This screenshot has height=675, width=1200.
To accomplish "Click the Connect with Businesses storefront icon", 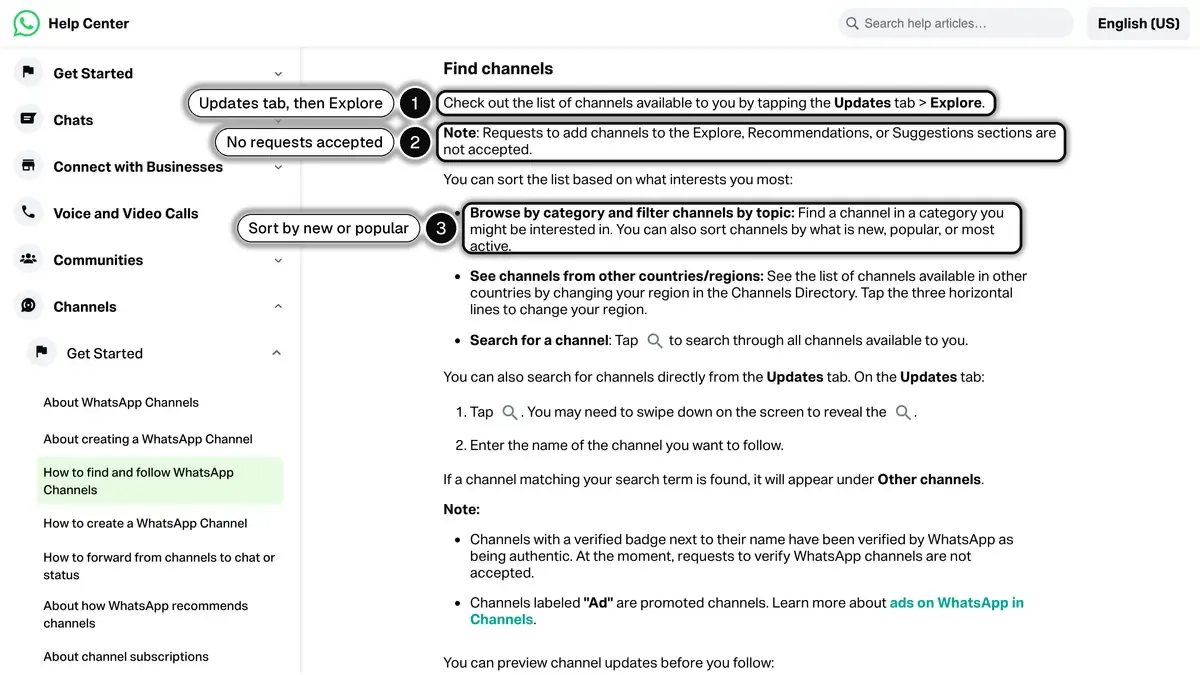I will click(28, 166).
